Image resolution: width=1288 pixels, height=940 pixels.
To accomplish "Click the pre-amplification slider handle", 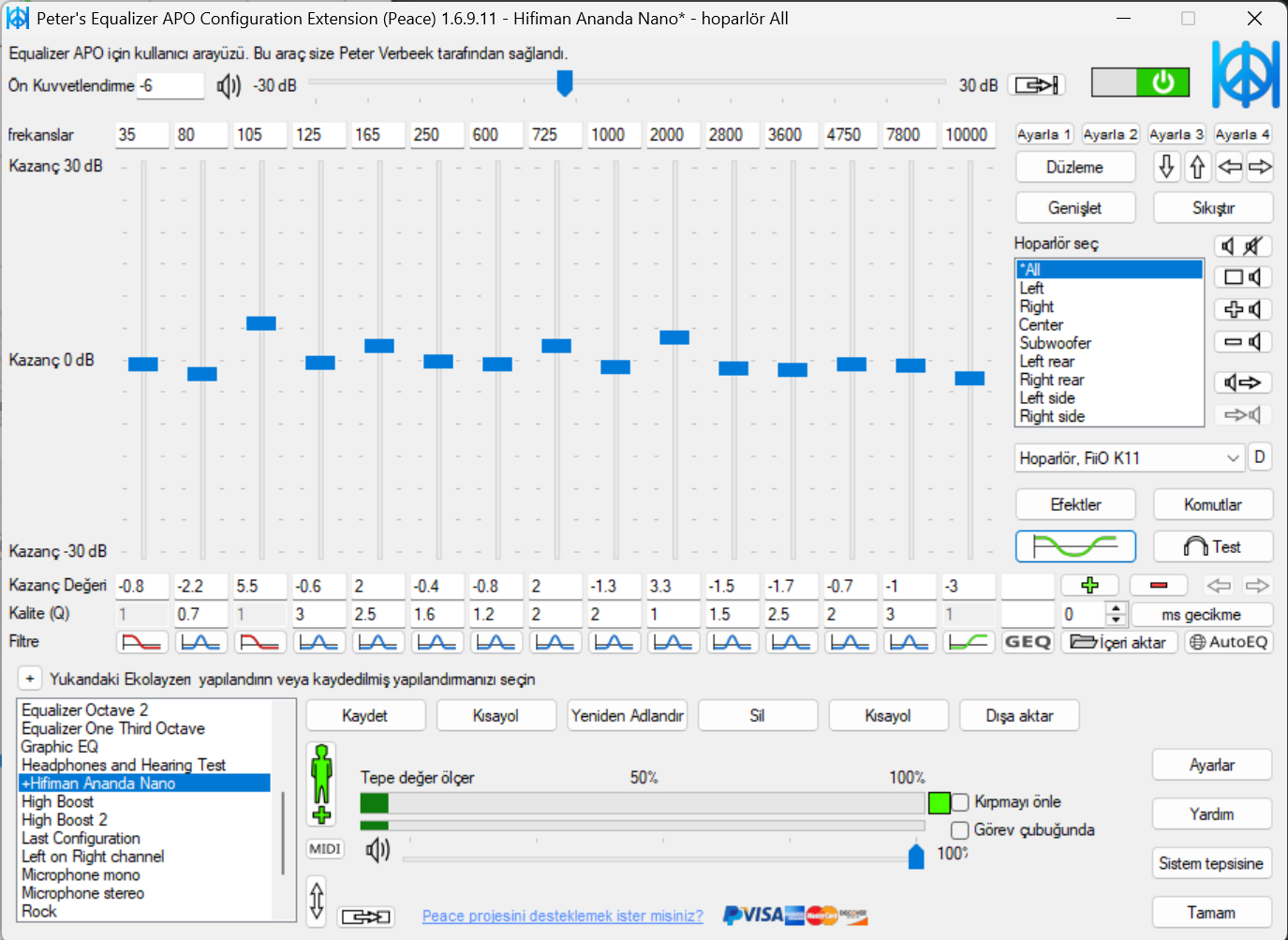I will (564, 82).
